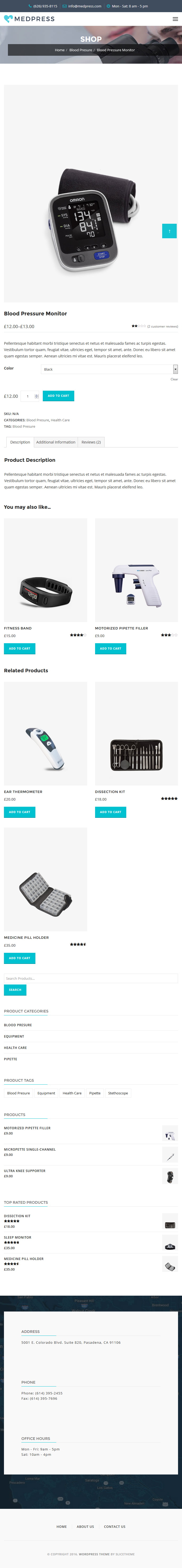Click the phone icon in top bar

pos(30,6)
